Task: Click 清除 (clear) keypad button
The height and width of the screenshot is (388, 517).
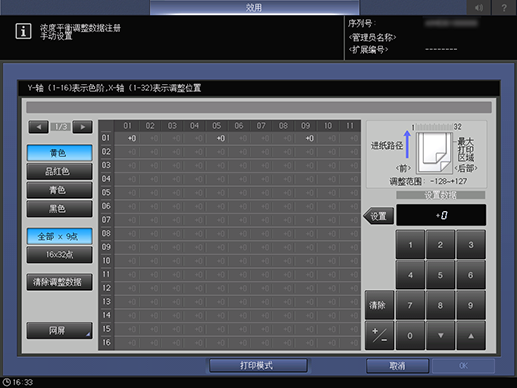Action: [379, 305]
